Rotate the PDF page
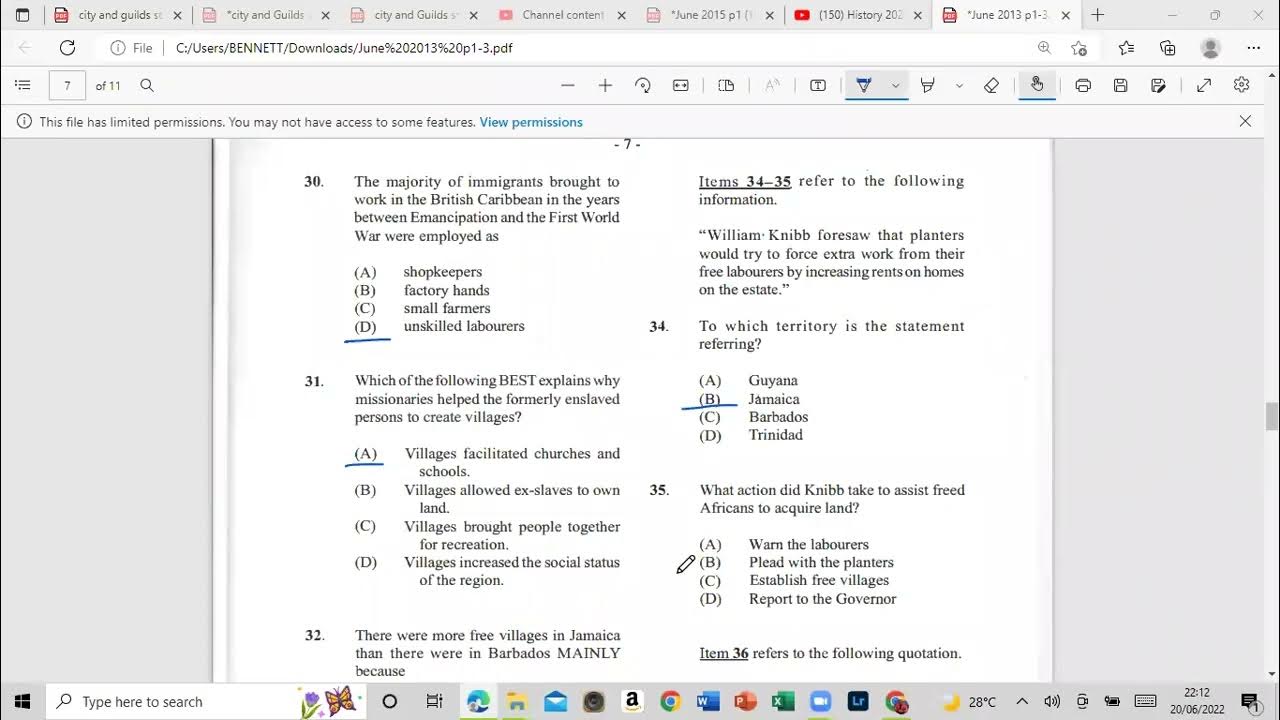The height and width of the screenshot is (720, 1280). click(643, 86)
